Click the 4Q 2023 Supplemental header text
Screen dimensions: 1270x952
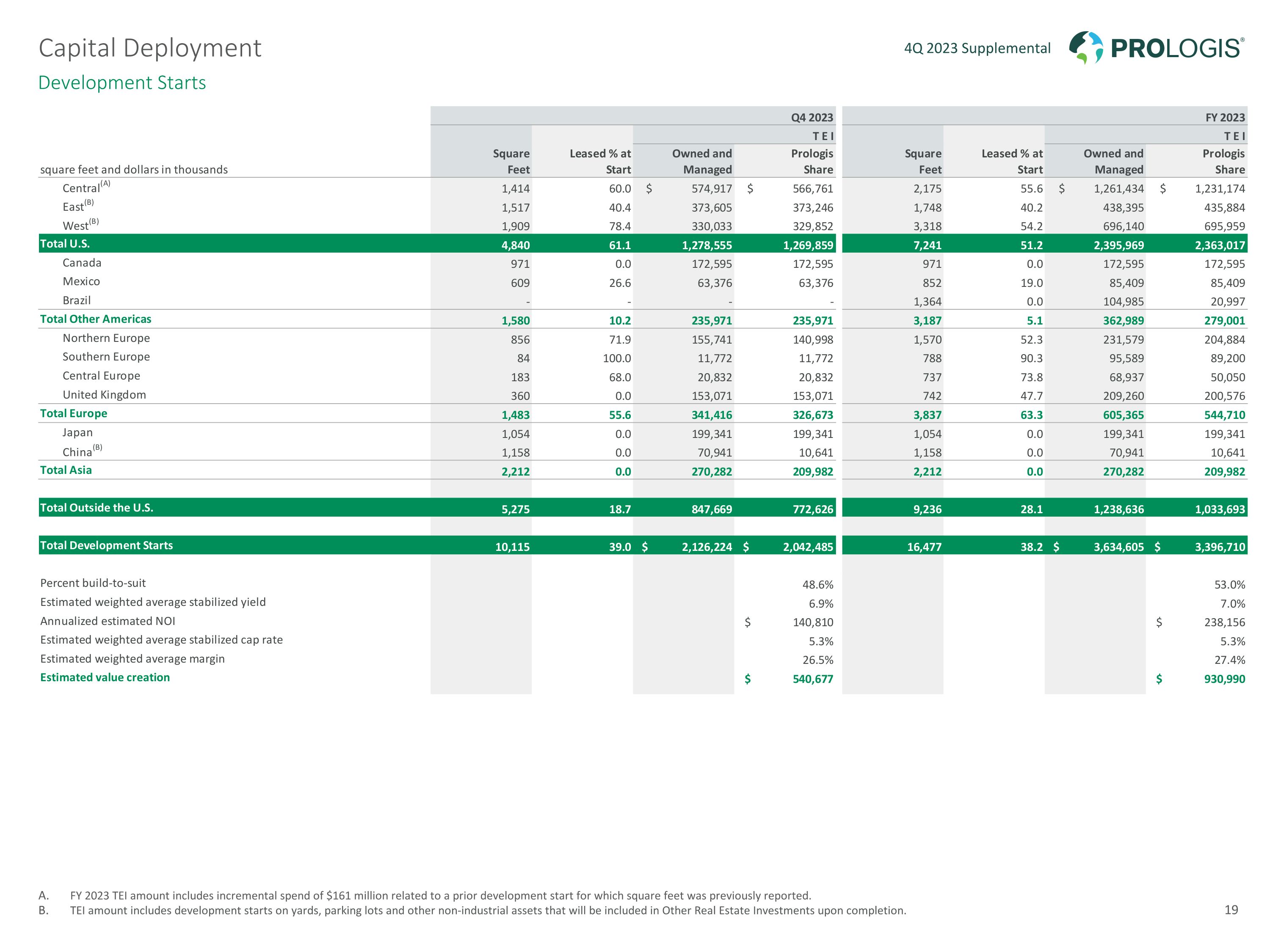(977, 48)
